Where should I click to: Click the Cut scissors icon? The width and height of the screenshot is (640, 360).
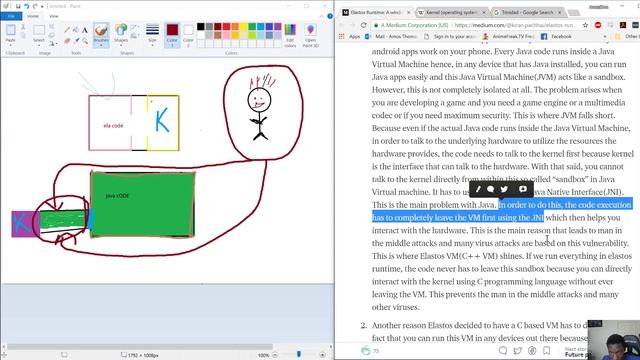coord(23,27)
